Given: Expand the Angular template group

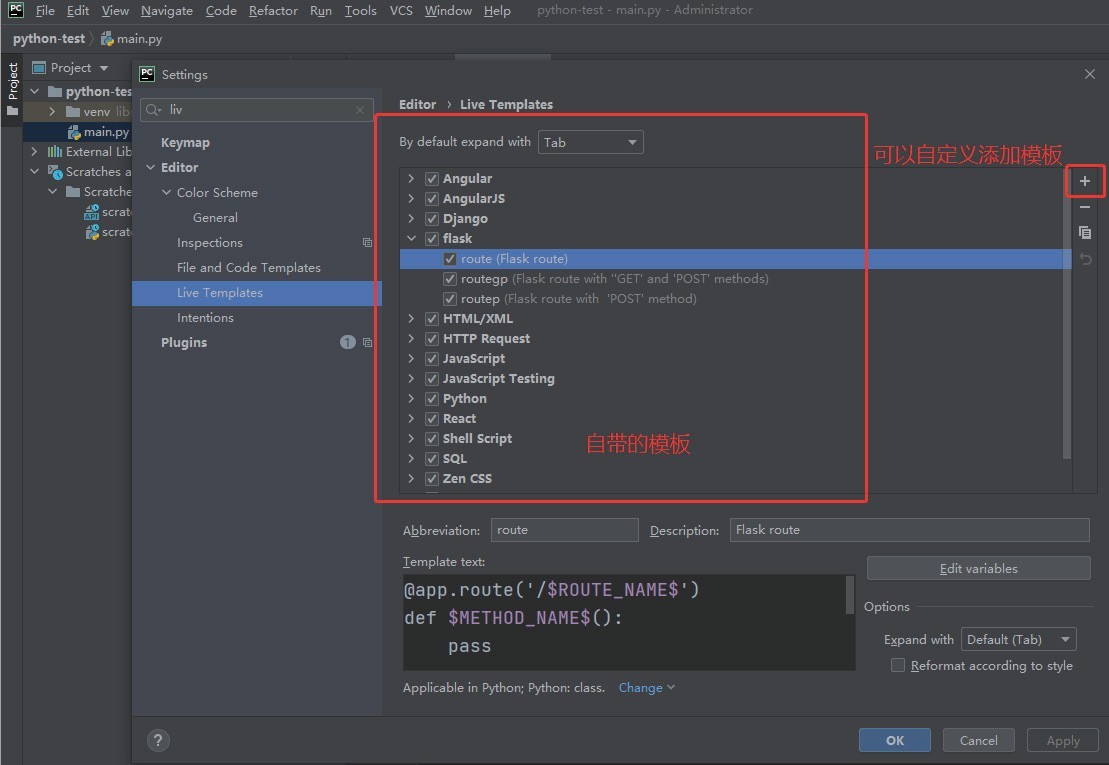Looking at the screenshot, I should point(411,179).
